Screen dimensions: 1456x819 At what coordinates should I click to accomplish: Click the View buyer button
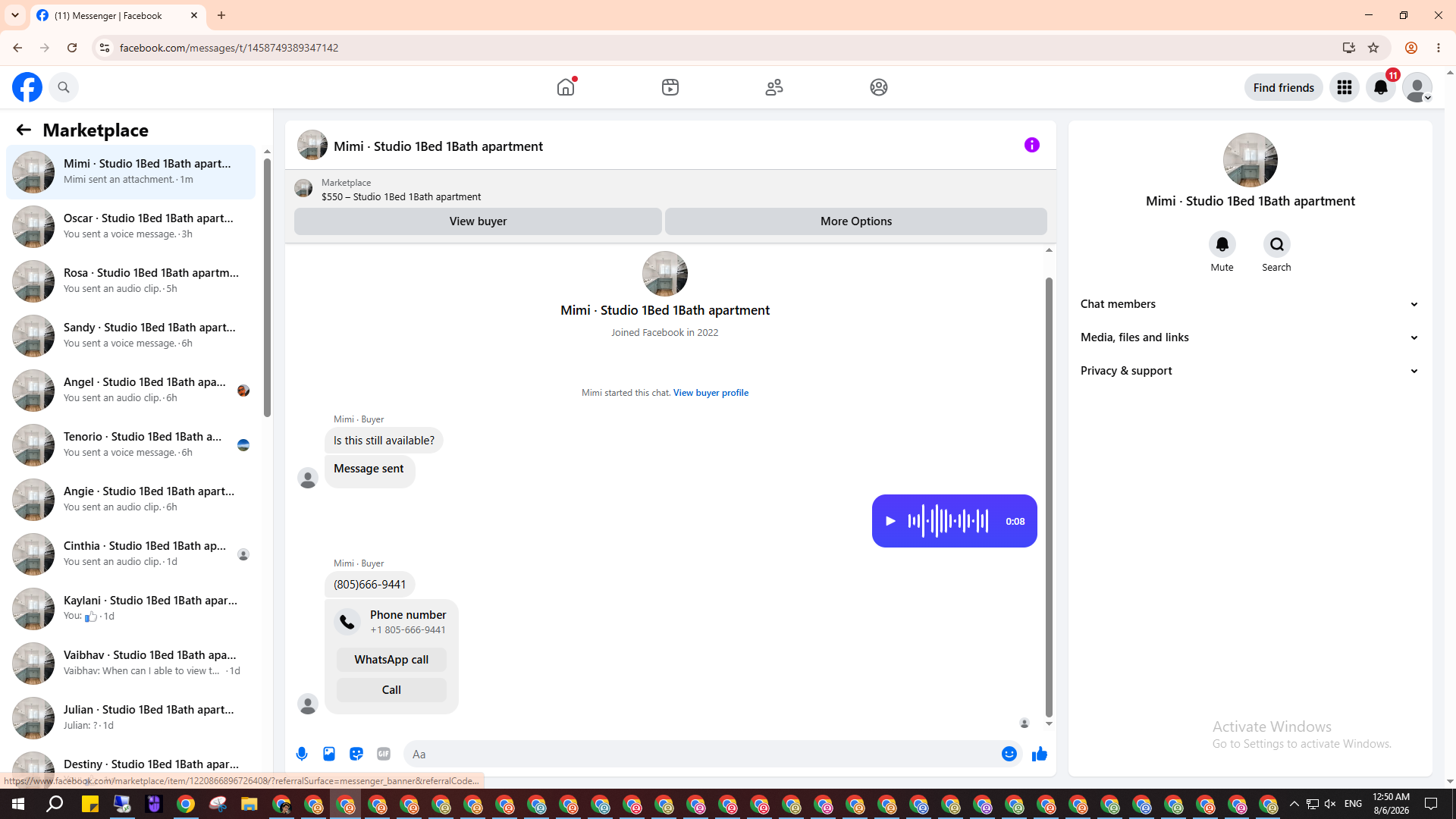478,221
